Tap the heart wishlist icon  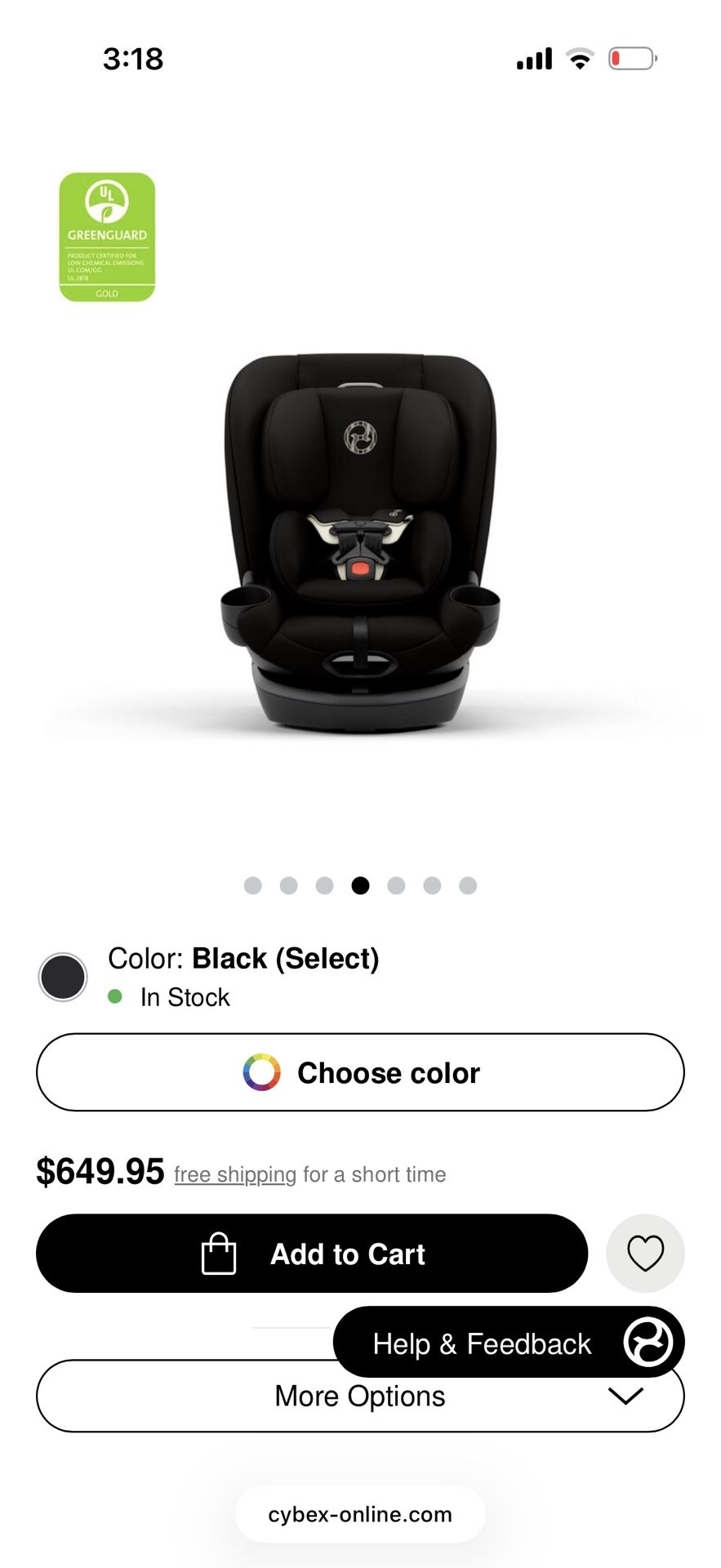point(645,1253)
